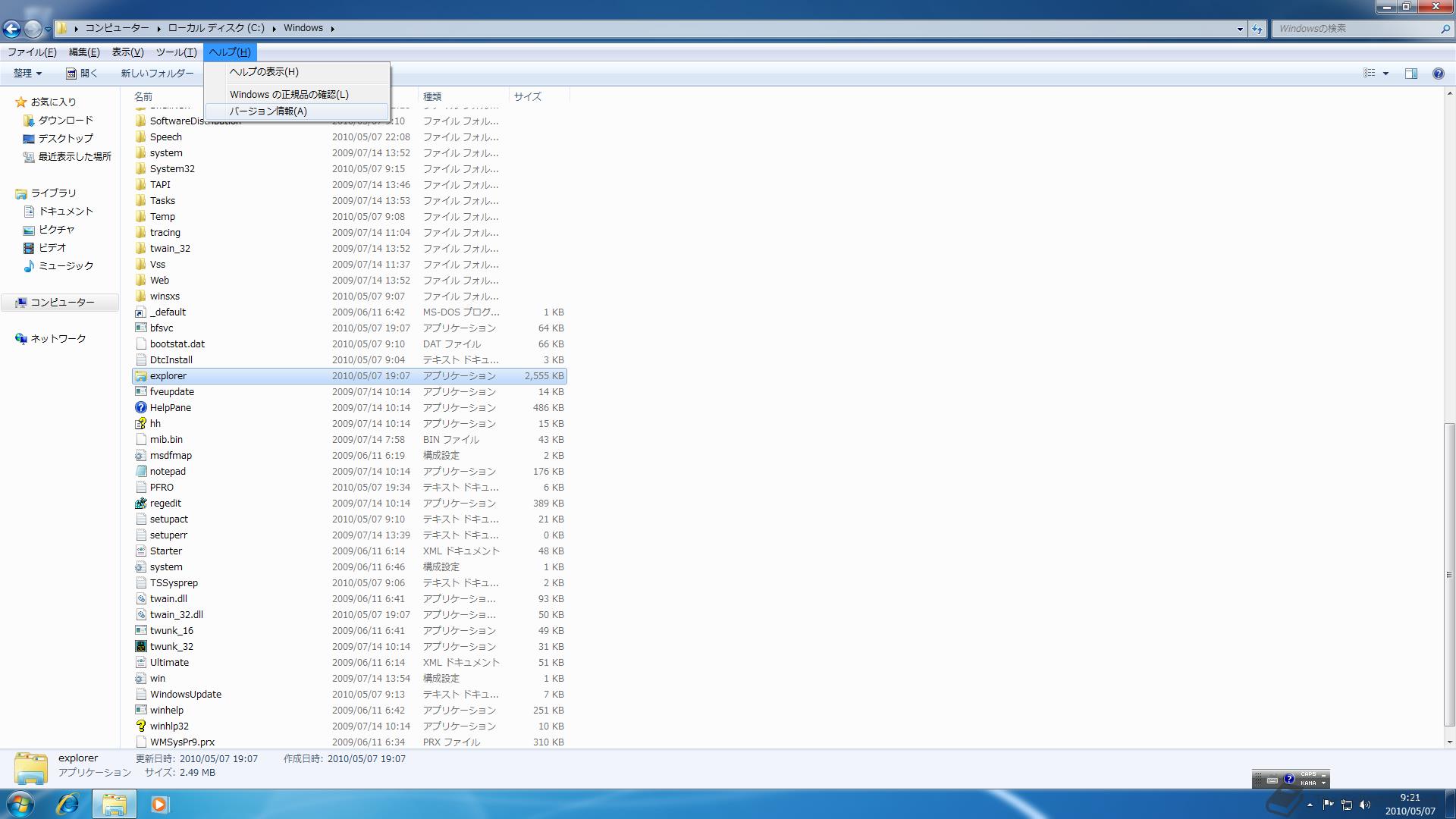
Task: Select the HelpPane application icon
Action: (x=140, y=408)
